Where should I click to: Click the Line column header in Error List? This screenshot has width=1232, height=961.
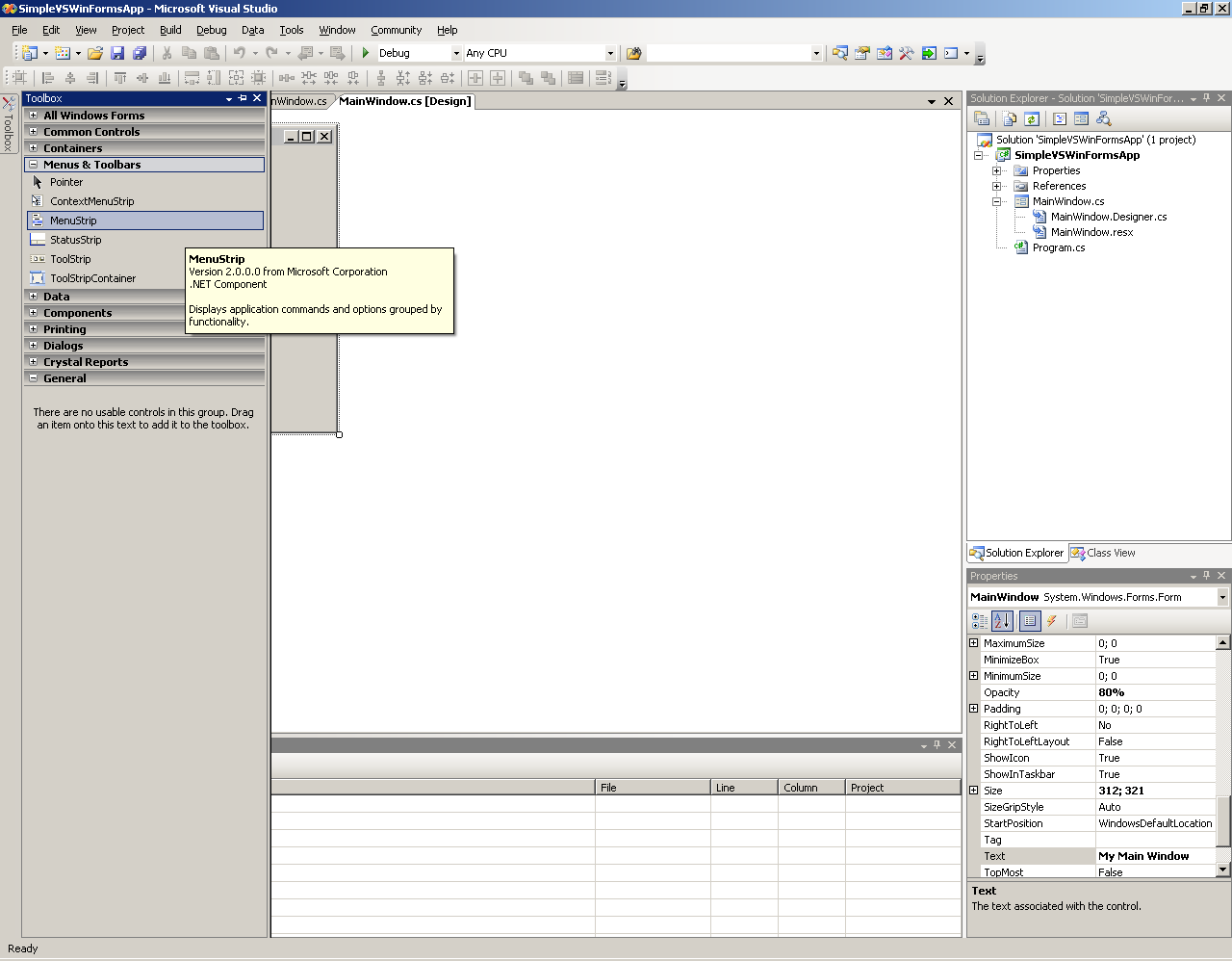(x=744, y=788)
